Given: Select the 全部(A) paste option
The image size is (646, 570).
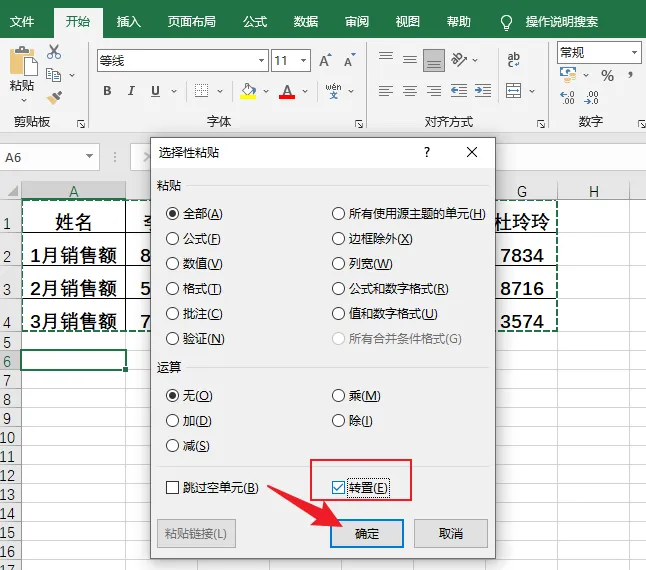Looking at the screenshot, I should (194, 213).
